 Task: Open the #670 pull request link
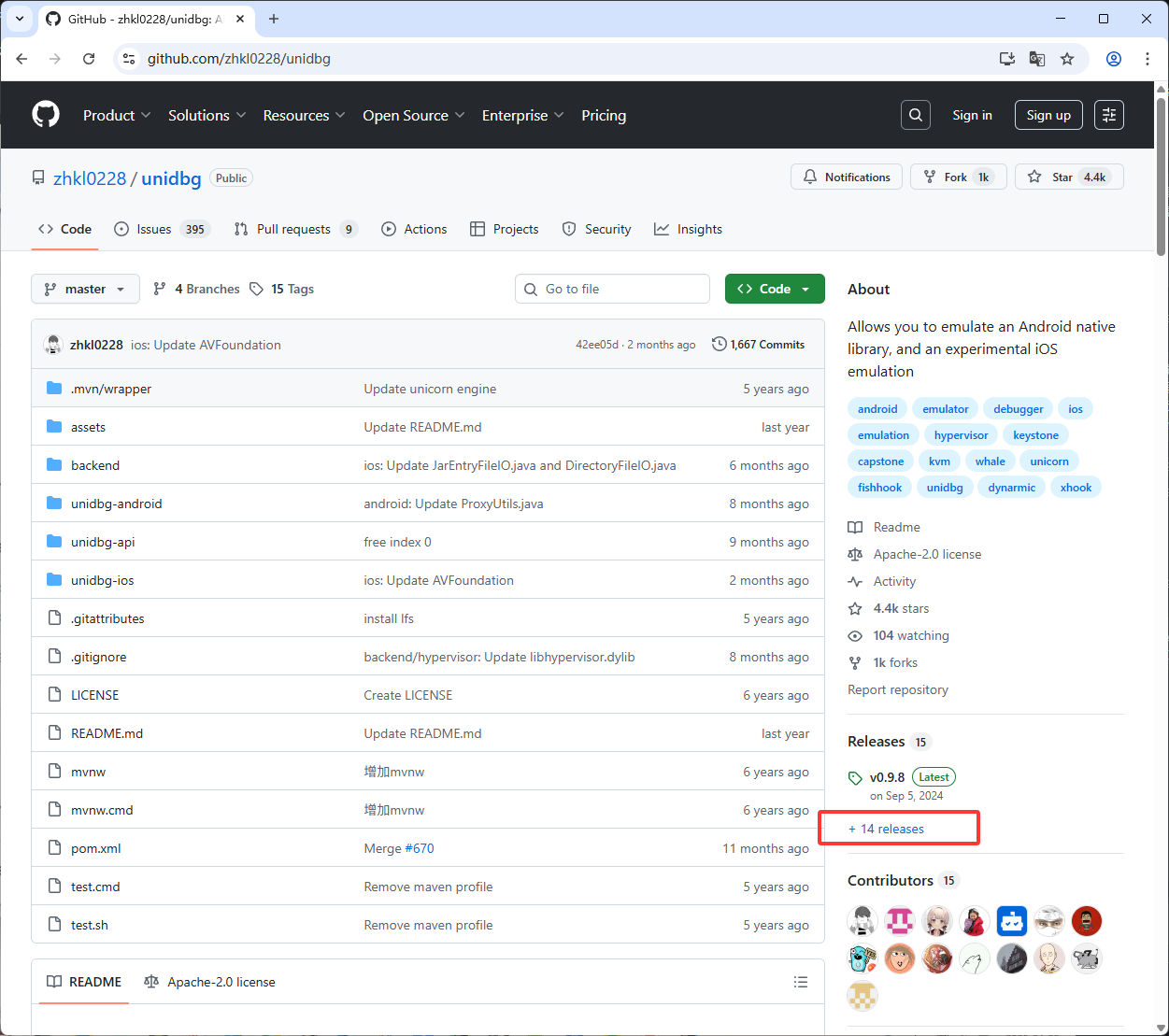coord(420,848)
